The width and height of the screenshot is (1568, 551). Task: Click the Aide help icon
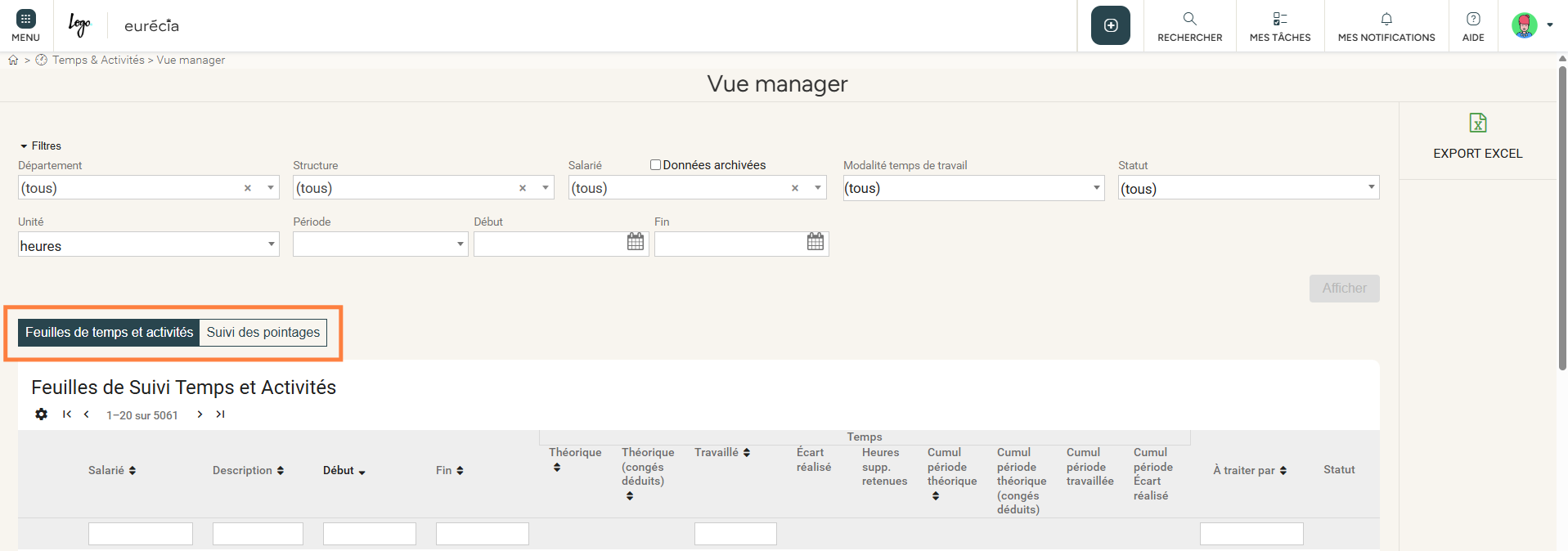1472,19
